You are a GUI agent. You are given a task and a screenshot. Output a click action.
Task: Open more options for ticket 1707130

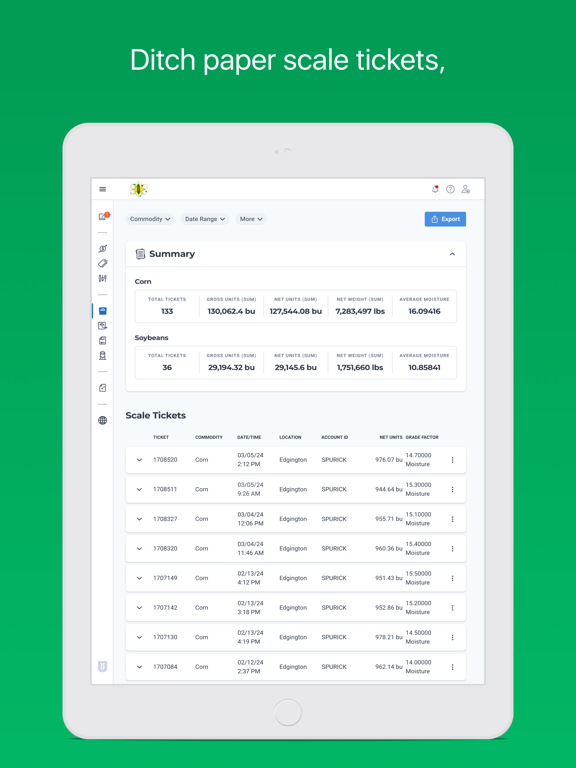[452, 637]
